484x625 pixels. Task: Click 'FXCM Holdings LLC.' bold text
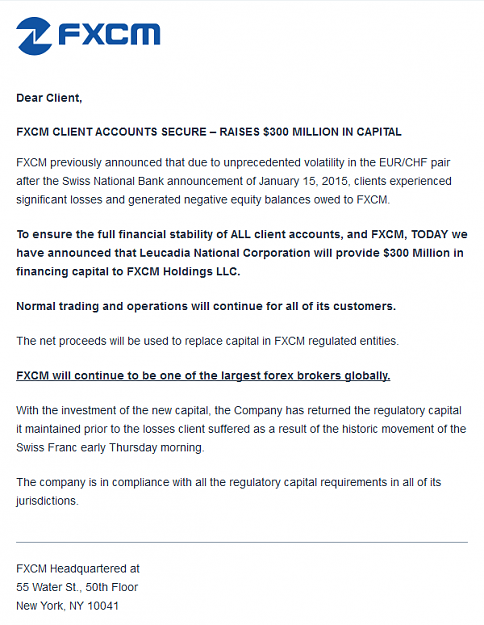[x=183, y=272]
